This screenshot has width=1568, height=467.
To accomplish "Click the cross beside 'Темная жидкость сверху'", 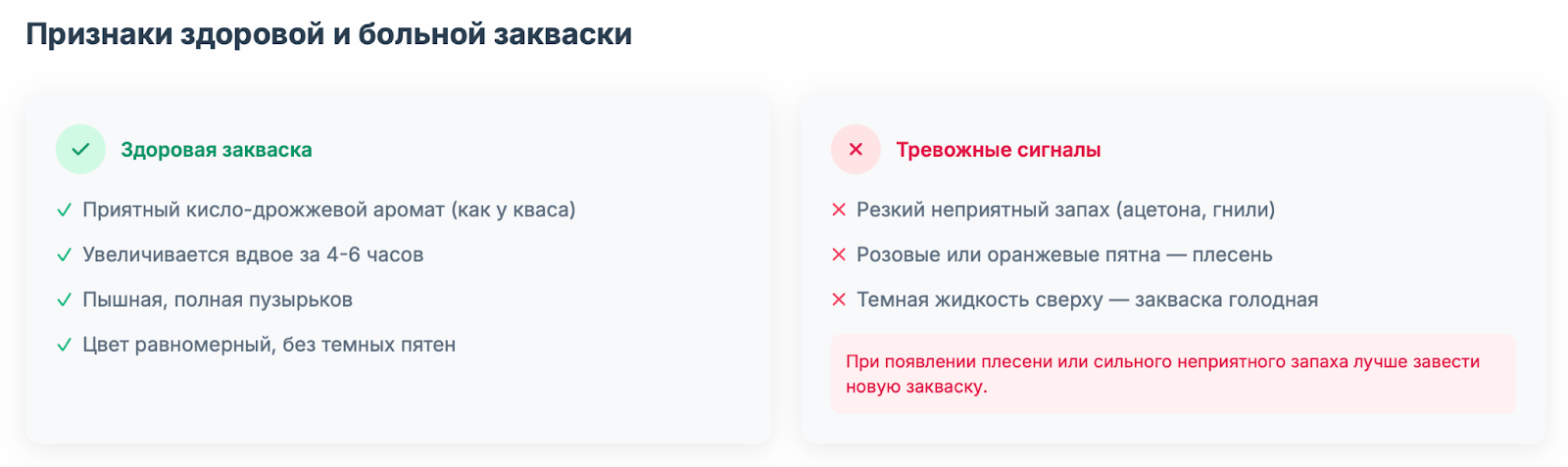I will pyautogui.click(x=839, y=300).
